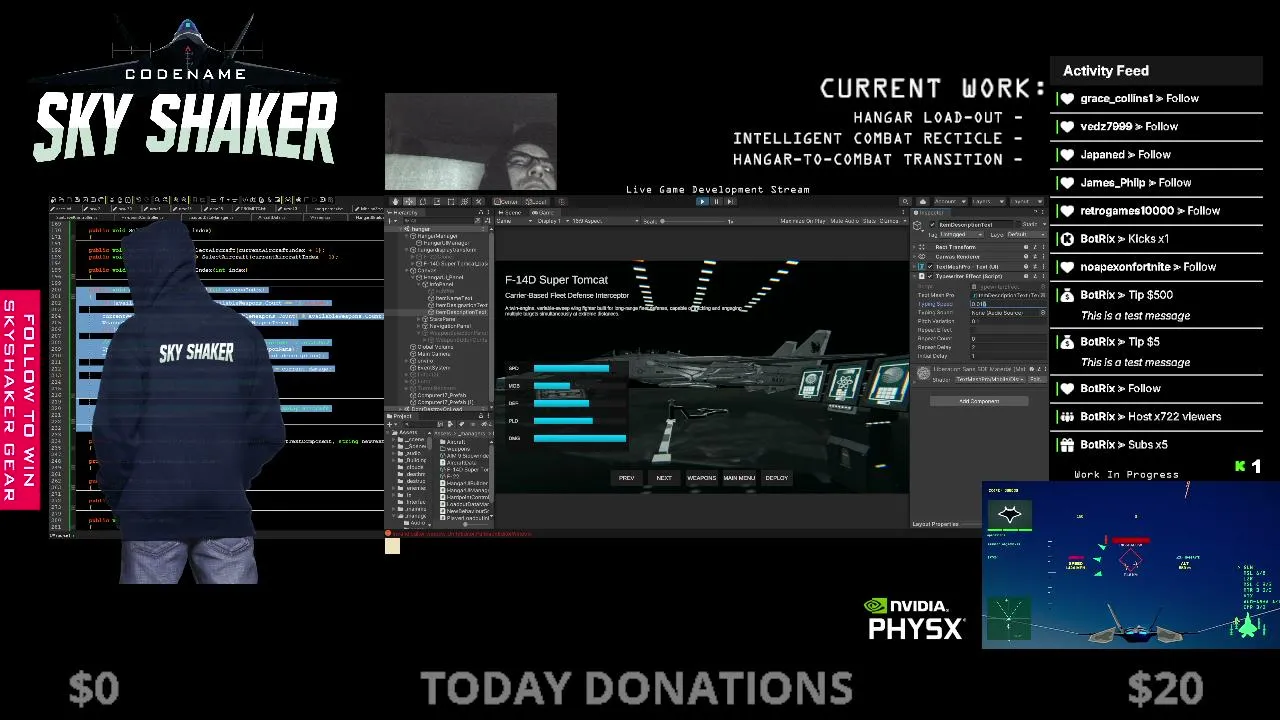Select Navigation Panel in the Hierarchy
This screenshot has width=1280, height=720.
(x=449, y=326)
